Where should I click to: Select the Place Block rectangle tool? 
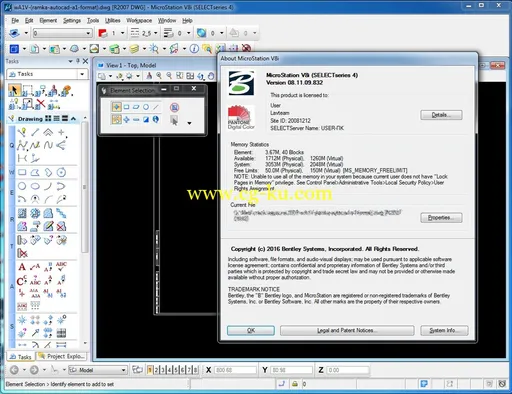(x=22, y=172)
